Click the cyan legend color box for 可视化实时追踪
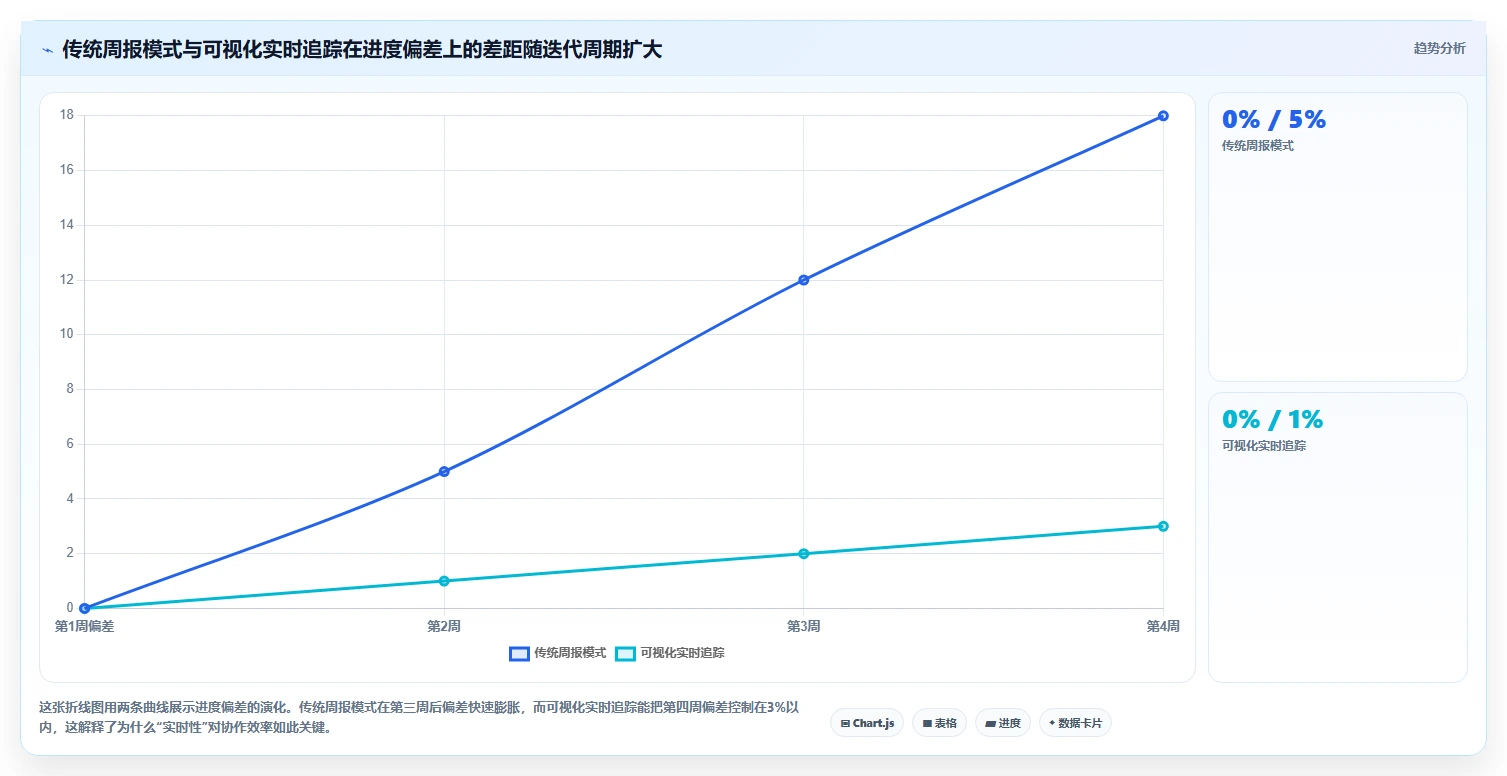 (625, 653)
